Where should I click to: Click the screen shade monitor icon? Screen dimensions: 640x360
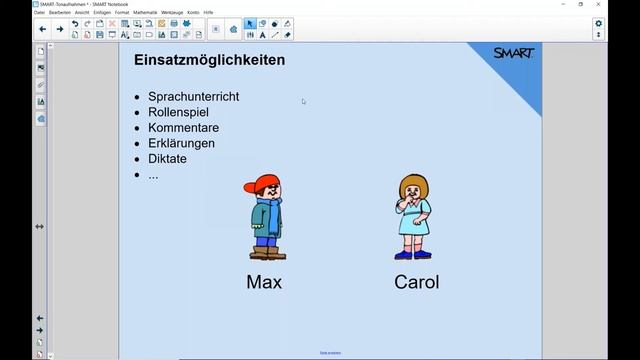112,35
